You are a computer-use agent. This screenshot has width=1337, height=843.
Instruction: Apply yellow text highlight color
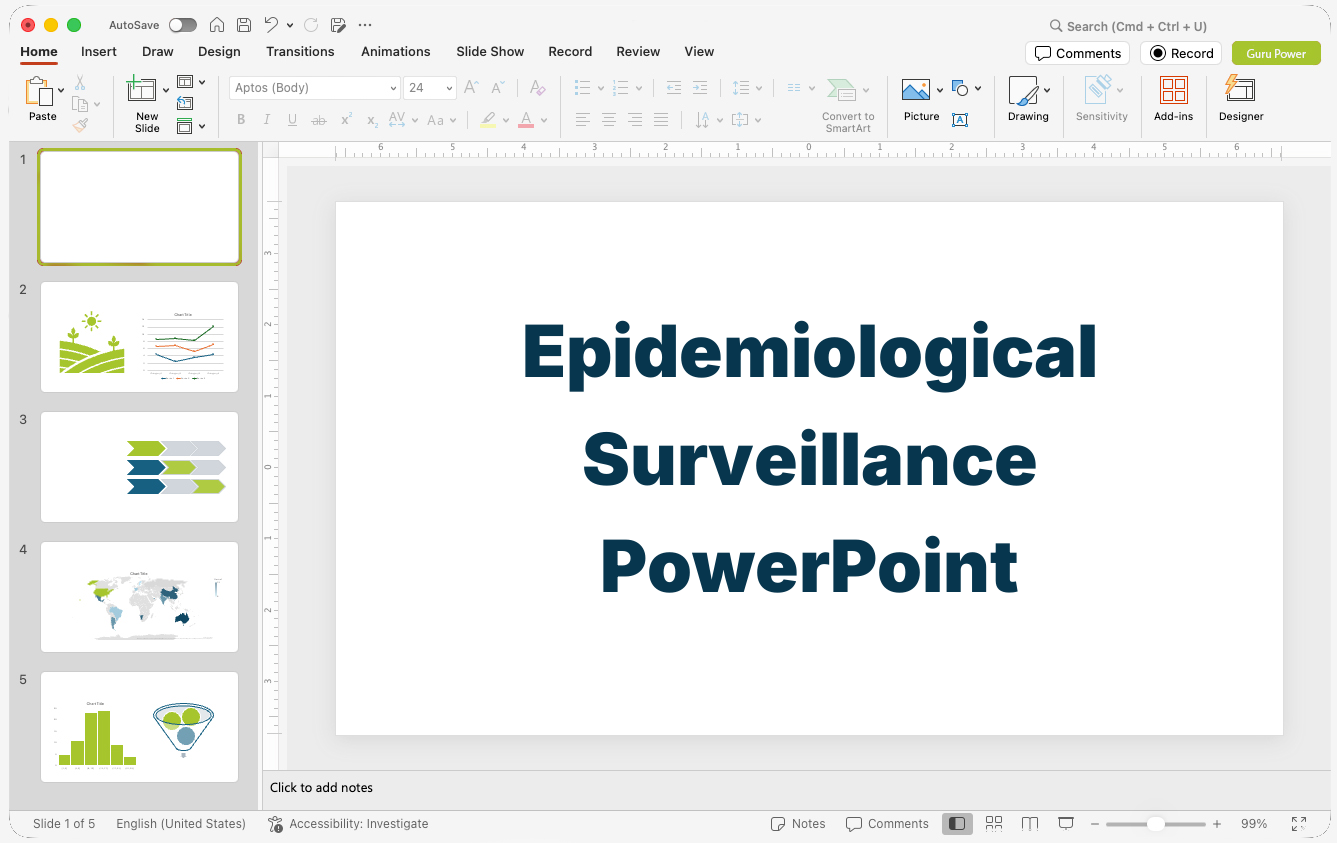click(x=488, y=120)
